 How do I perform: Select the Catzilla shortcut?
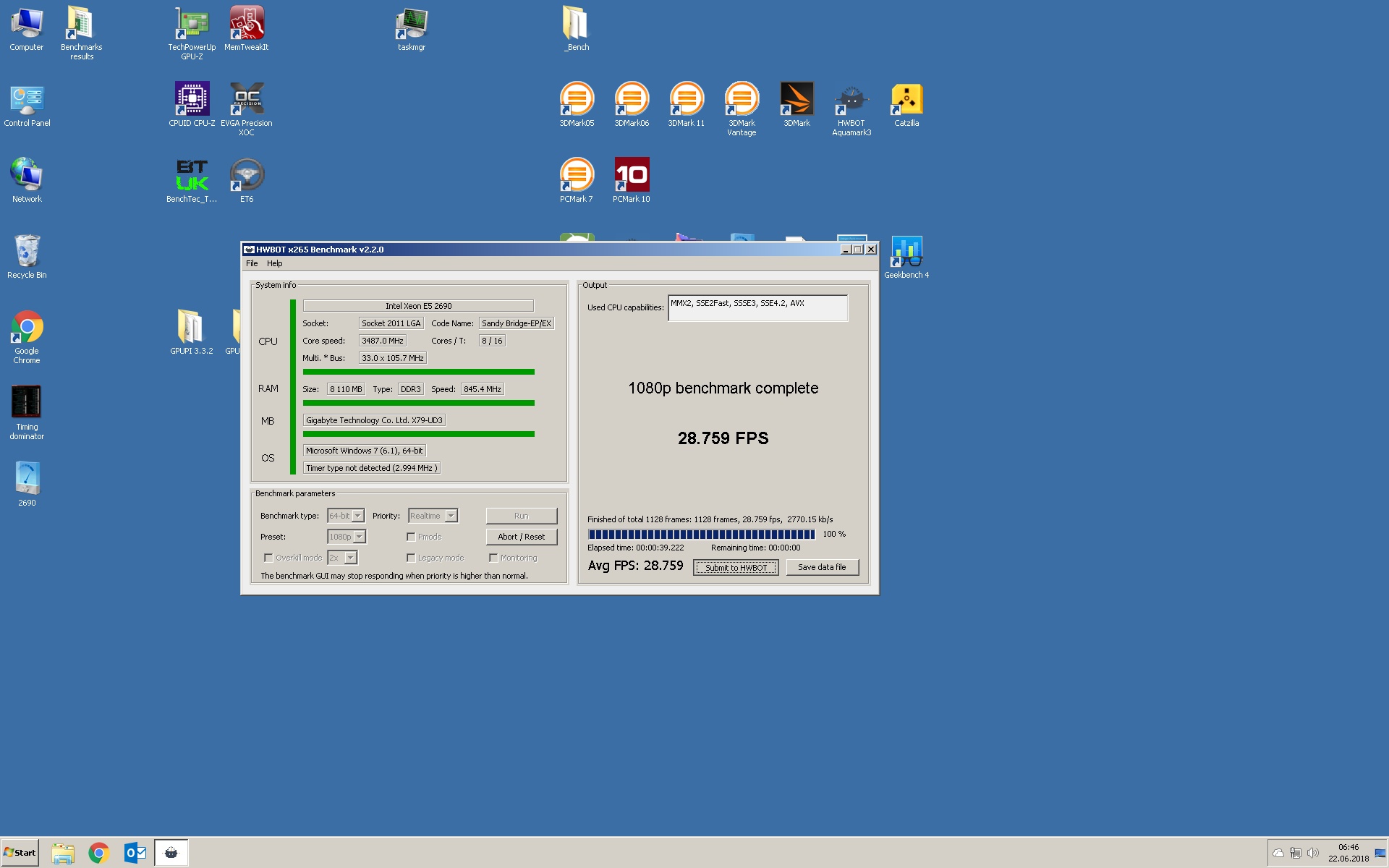[x=906, y=105]
